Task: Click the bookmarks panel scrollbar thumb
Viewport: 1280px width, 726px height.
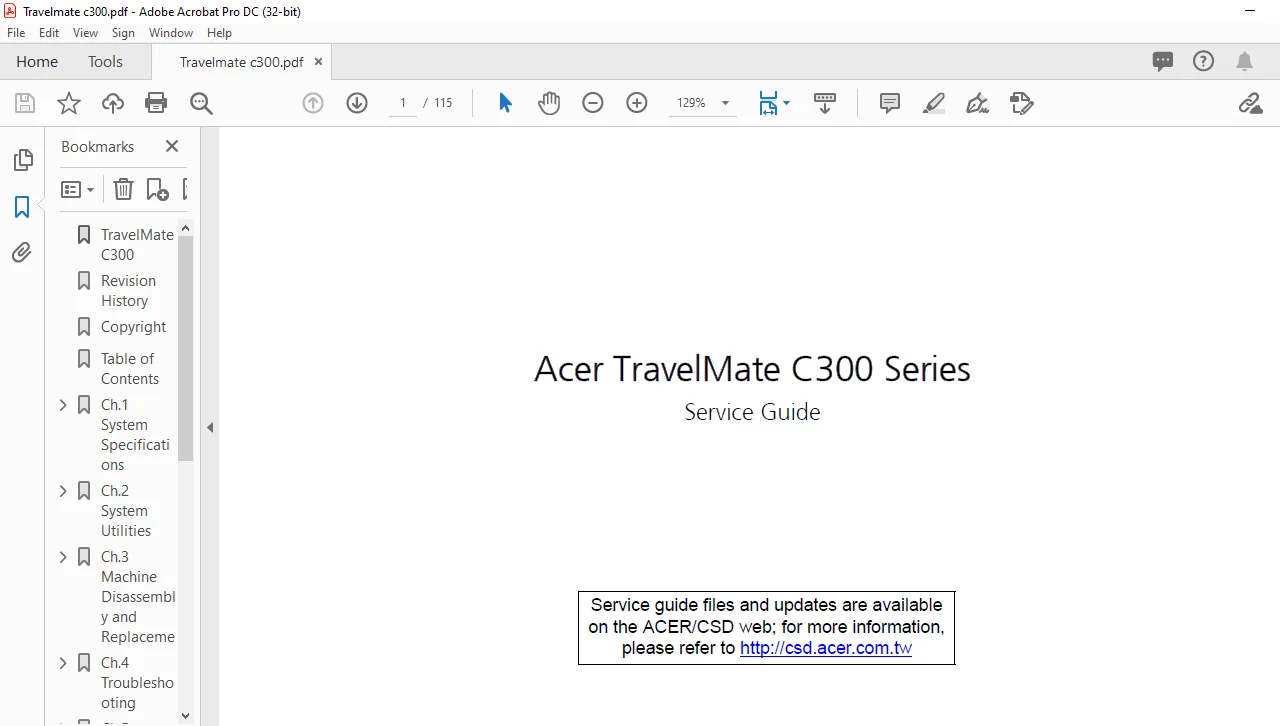Action: 185,348
